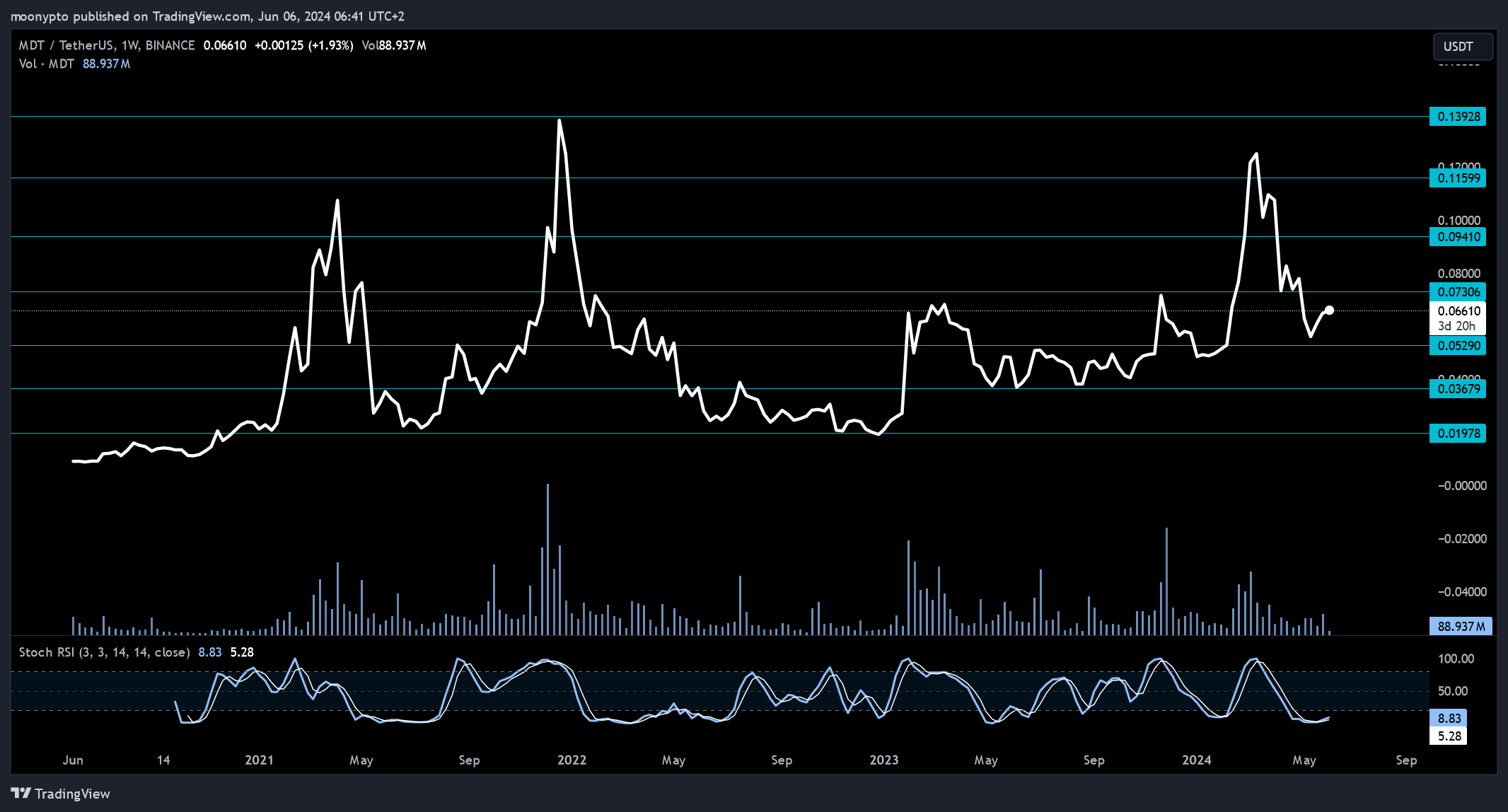The height and width of the screenshot is (812, 1508).
Task: Click the 50.00 Stoch RSI axis label
Action: coord(1452,691)
